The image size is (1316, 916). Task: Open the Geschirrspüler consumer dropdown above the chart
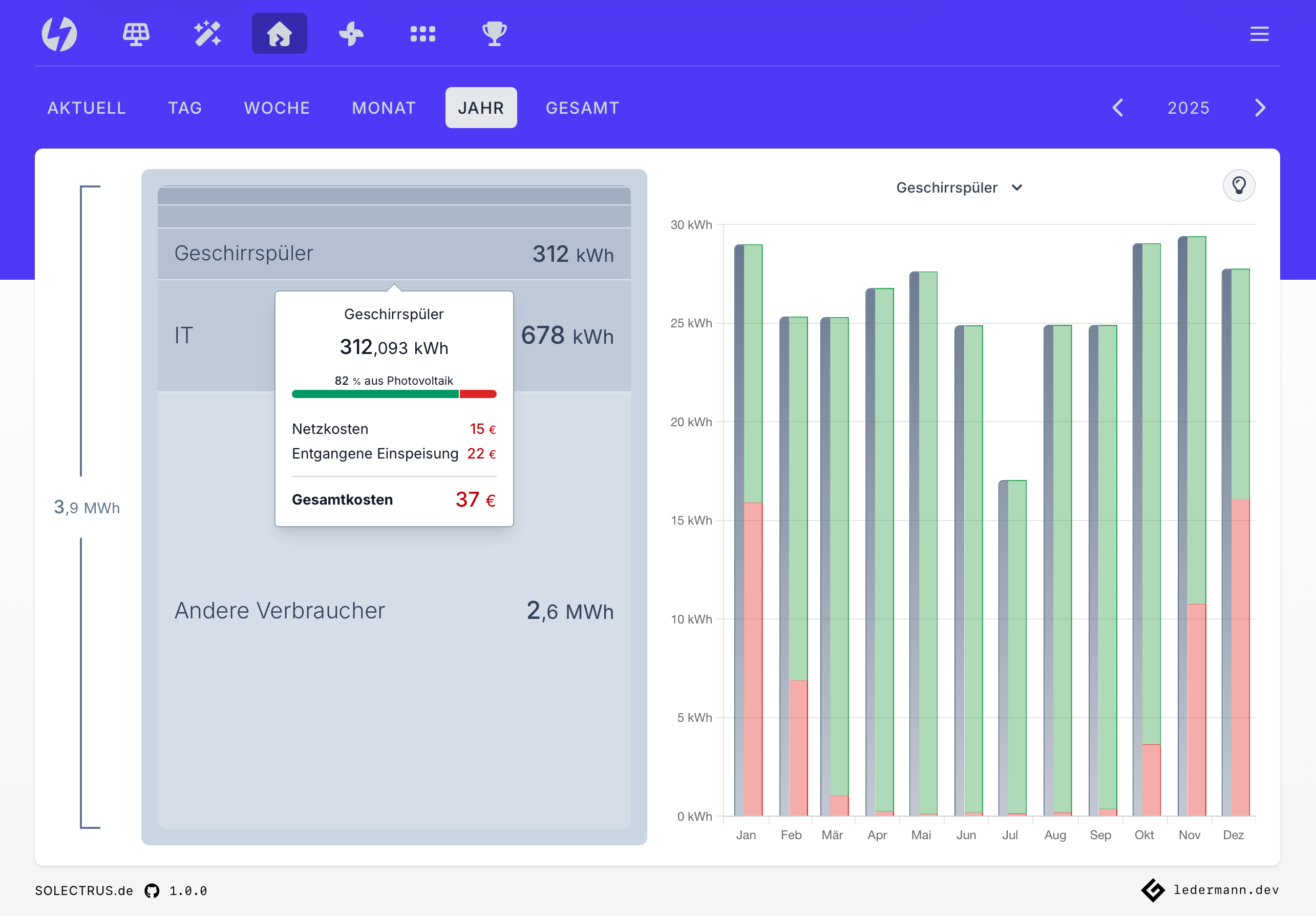pos(960,187)
